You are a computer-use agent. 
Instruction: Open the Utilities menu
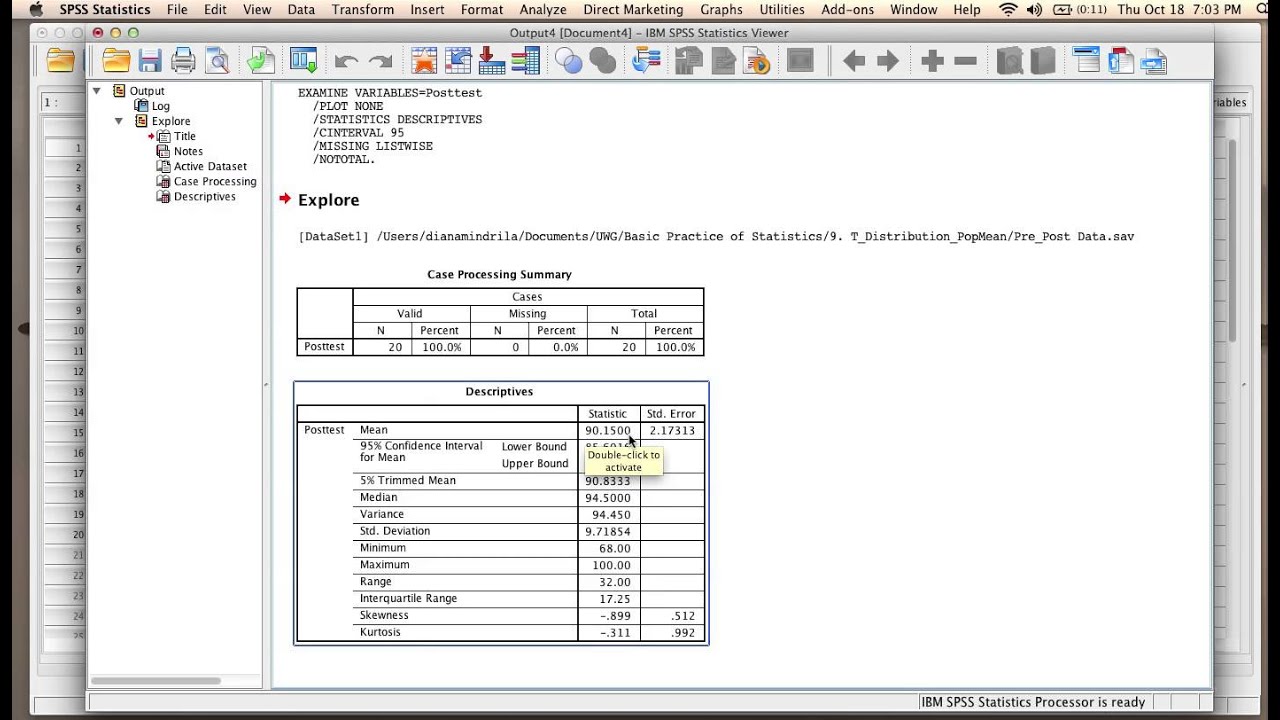(782, 10)
